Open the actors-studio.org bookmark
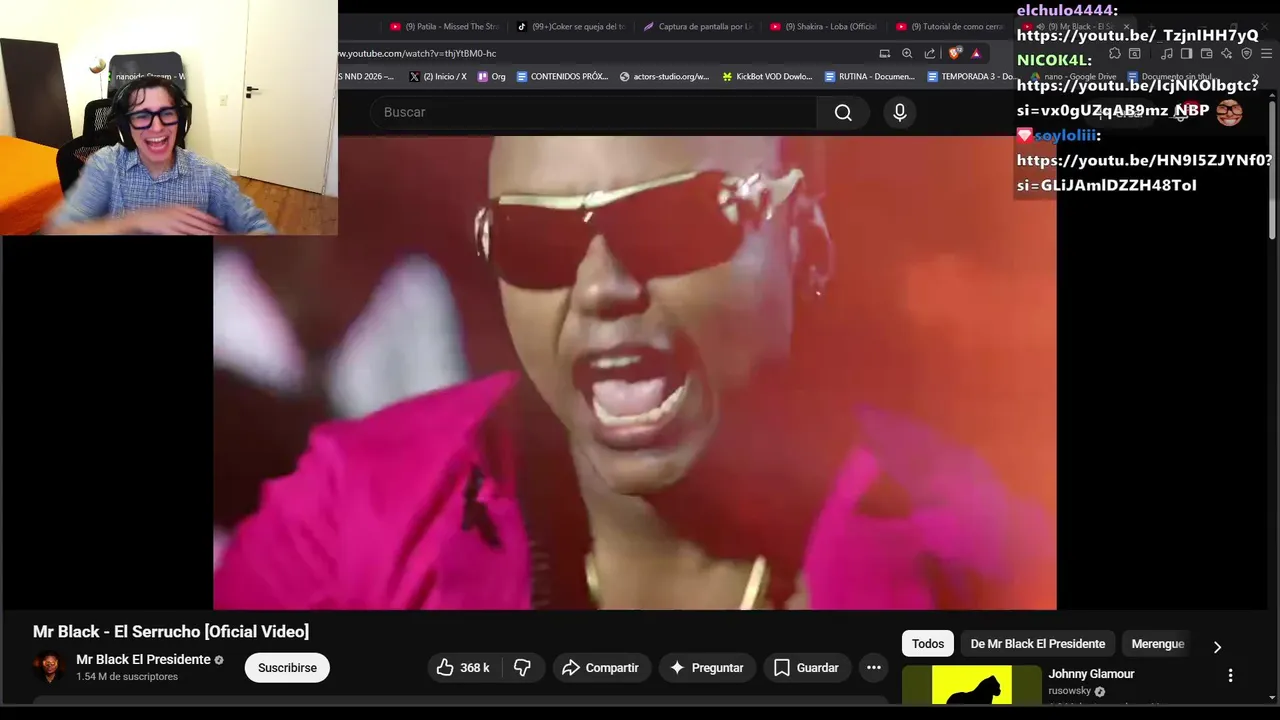1280x720 pixels. (x=665, y=76)
